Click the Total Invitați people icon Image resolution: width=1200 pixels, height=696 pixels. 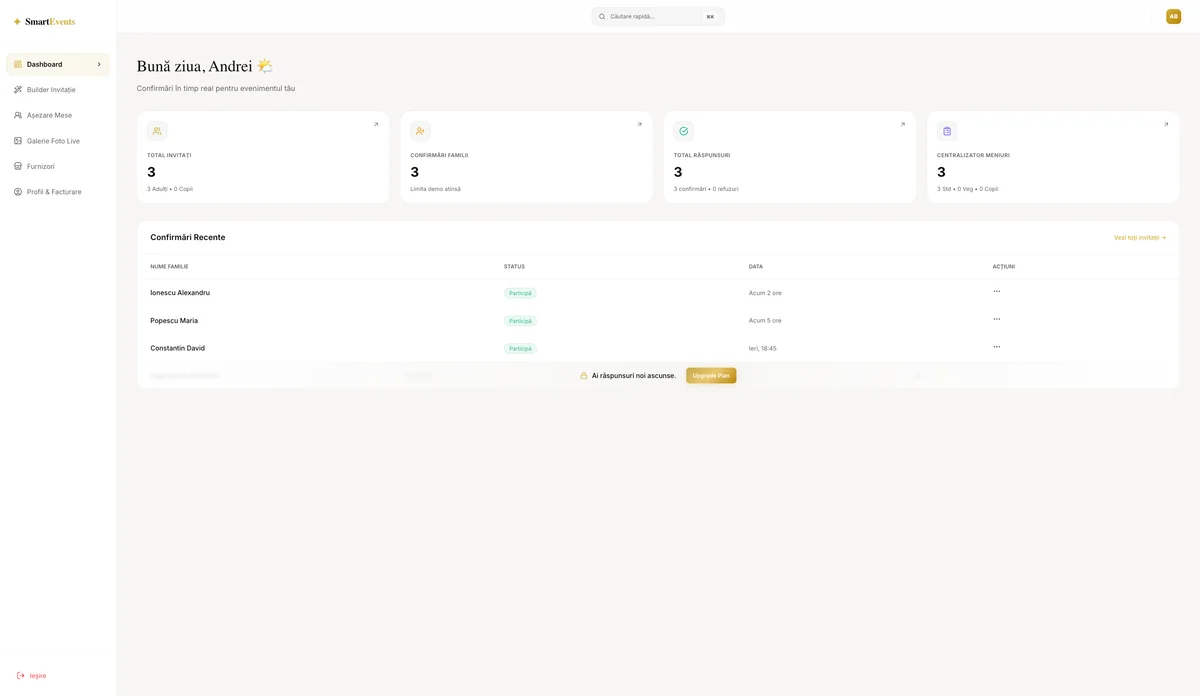[157, 131]
